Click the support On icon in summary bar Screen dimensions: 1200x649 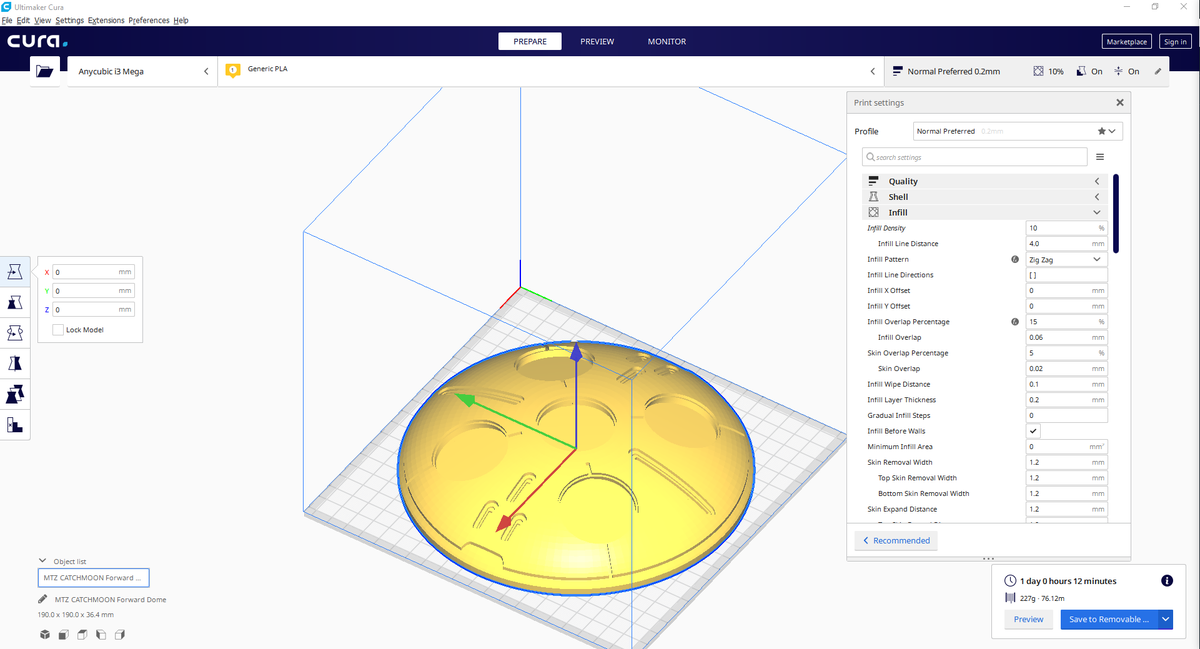1081,71
